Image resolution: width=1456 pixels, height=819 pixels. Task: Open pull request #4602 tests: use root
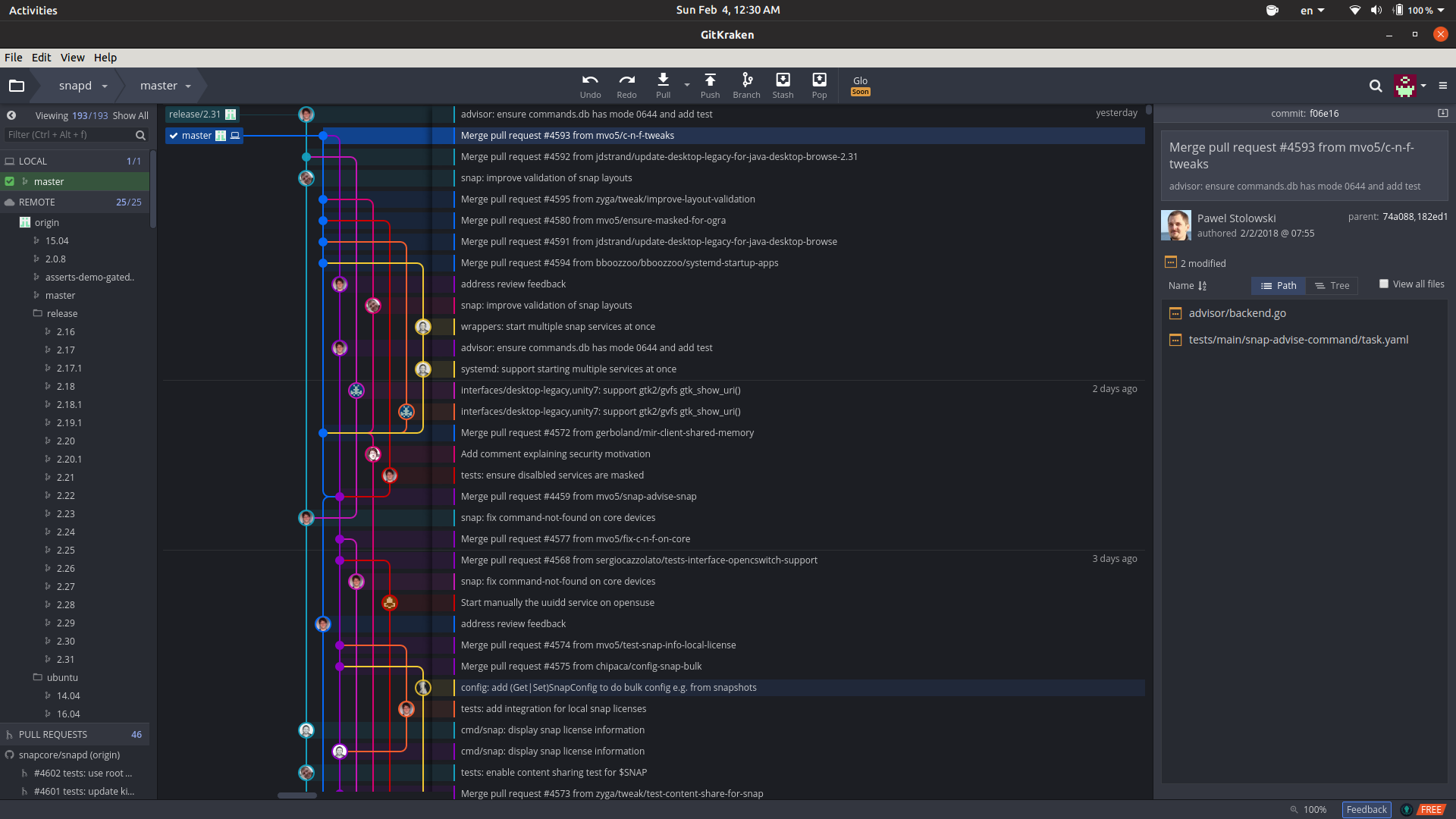83,773
